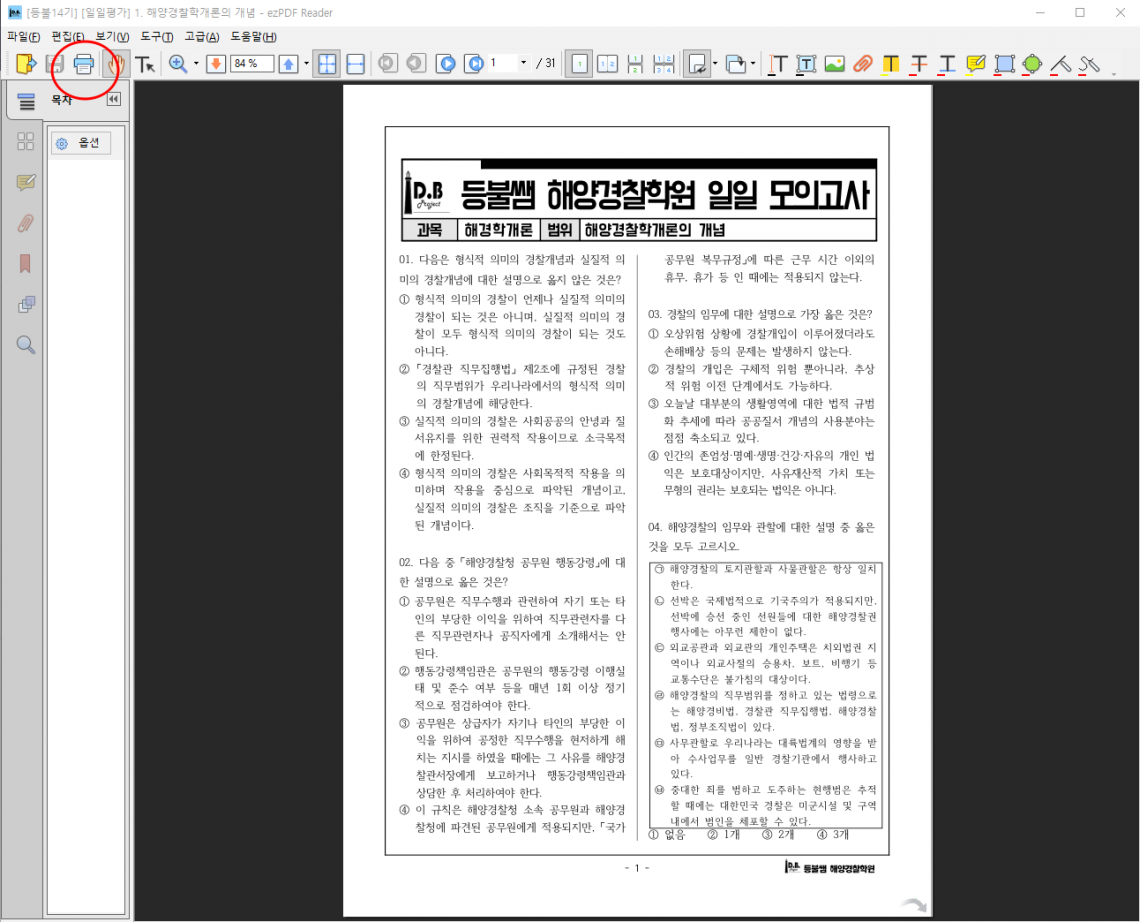This screenshot has width=1140, height=922.
Task: Go to the previous page
Action: click(x=416, y=64)
